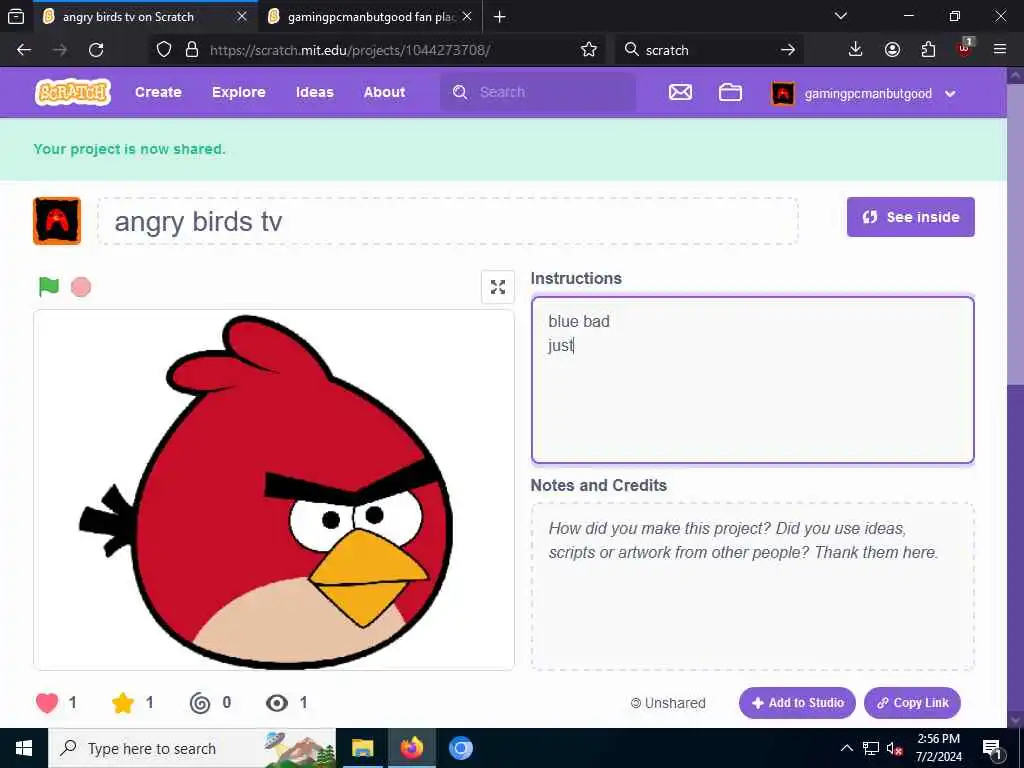Enter full screen project mode
This screenshot has width=1024, height=768.
coord(498,287)
